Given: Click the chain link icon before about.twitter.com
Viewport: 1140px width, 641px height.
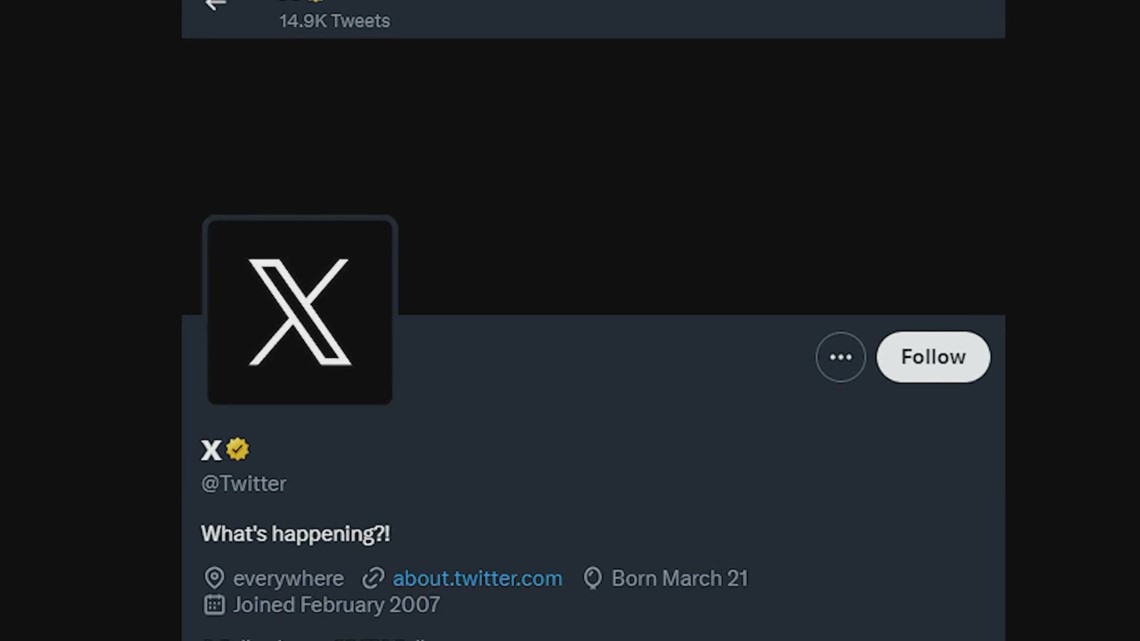Looking at the screenshot, I should (373, 578).
